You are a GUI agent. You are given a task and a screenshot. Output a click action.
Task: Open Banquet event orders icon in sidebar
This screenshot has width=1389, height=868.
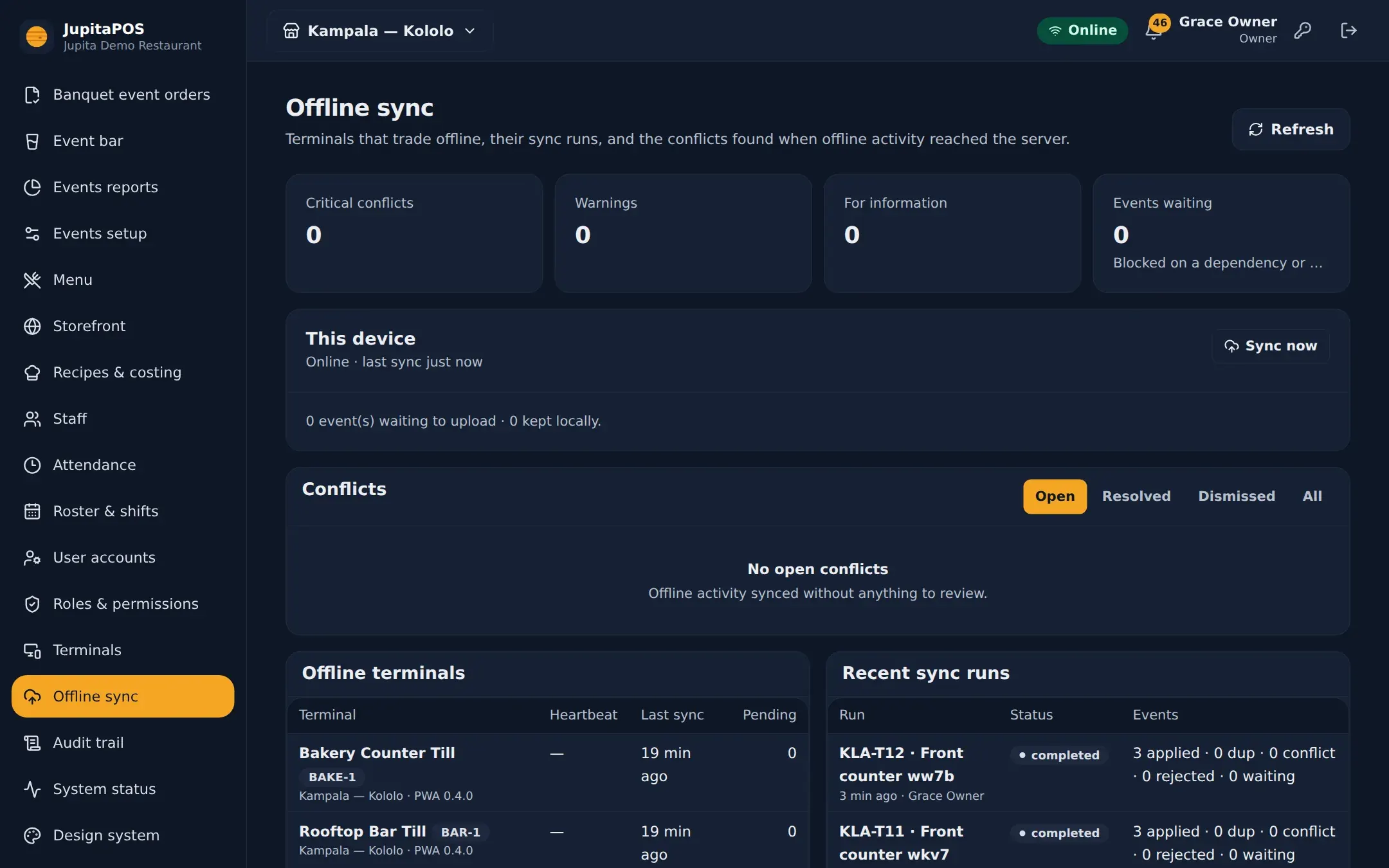coord(32,95)
